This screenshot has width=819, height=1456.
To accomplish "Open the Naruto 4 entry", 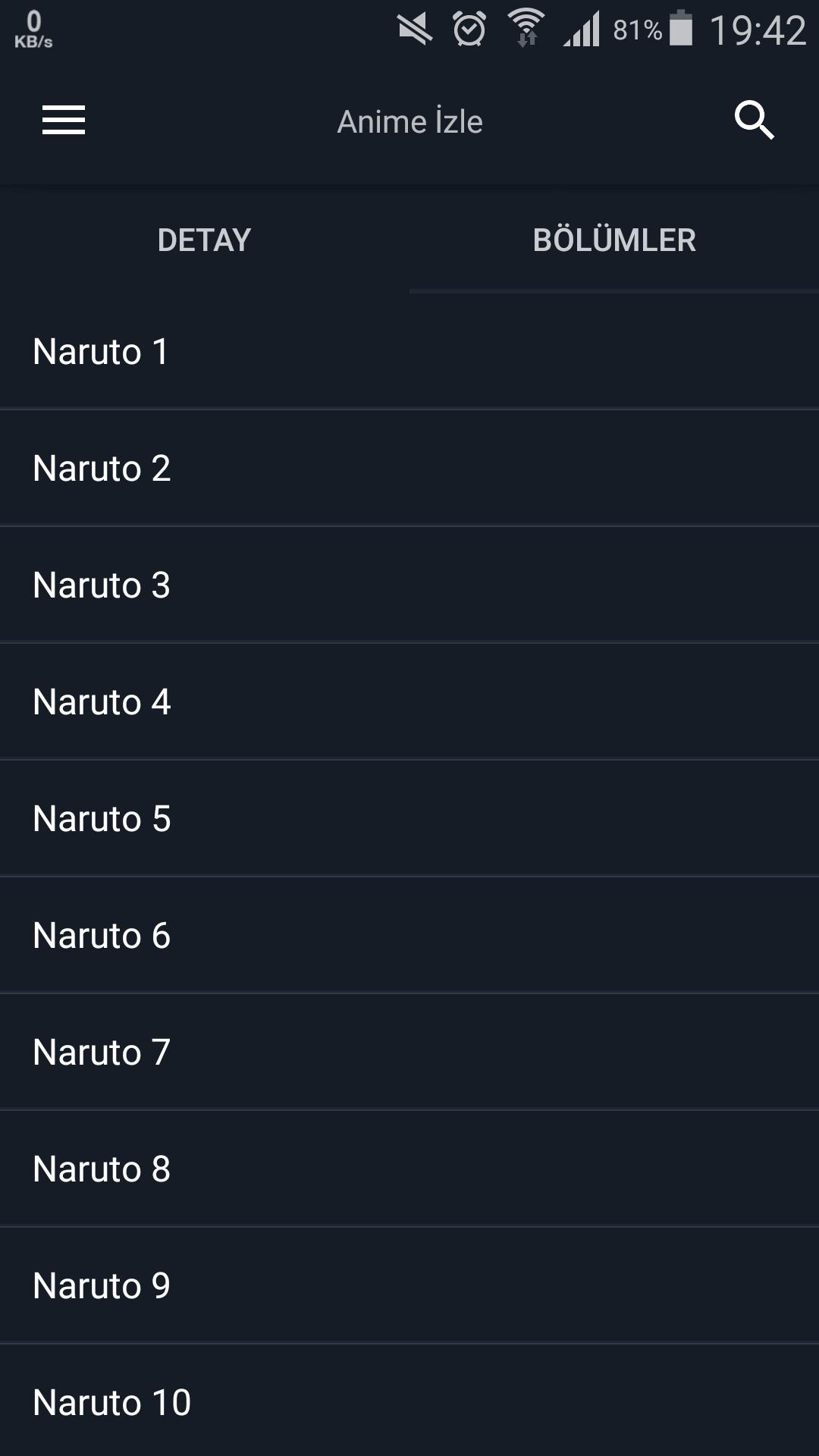I will [x=409, y=702].
